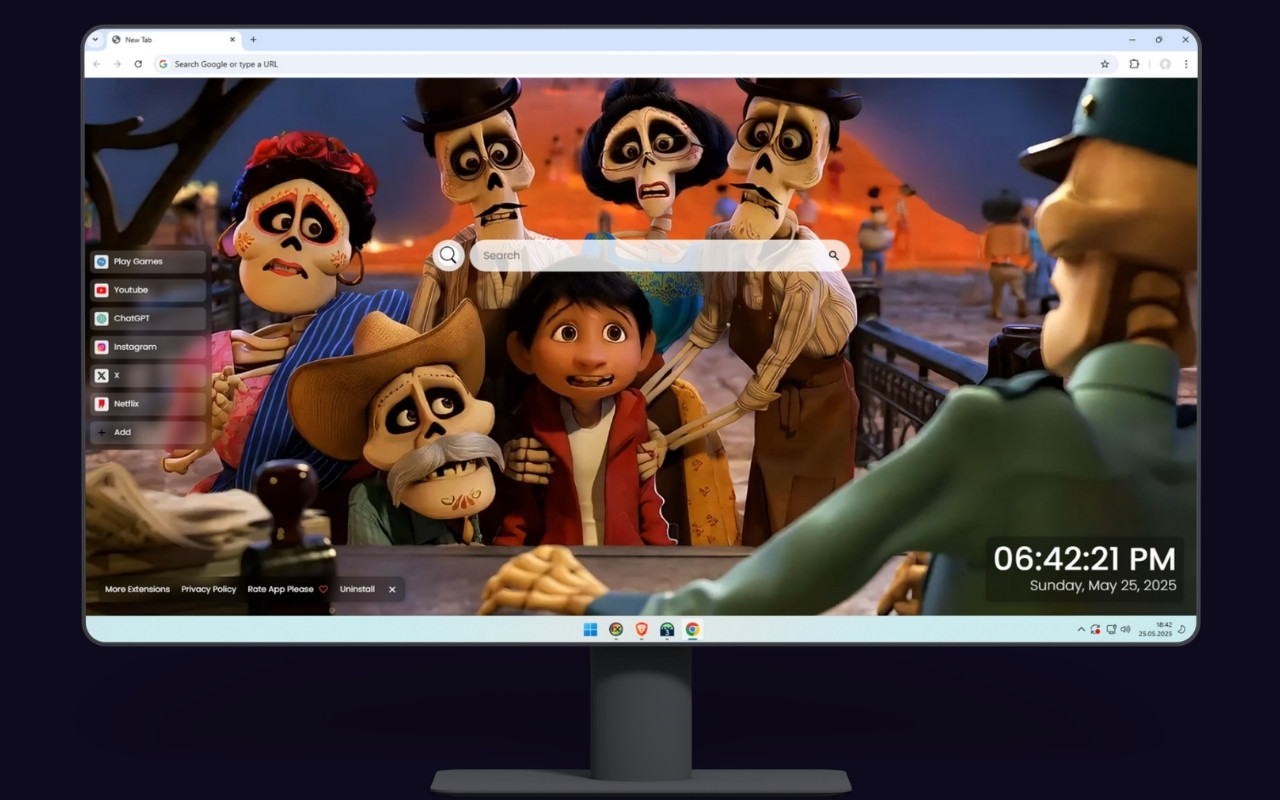
Task: Click the 06:42:21 PM clock widget
Action: 1085,558
